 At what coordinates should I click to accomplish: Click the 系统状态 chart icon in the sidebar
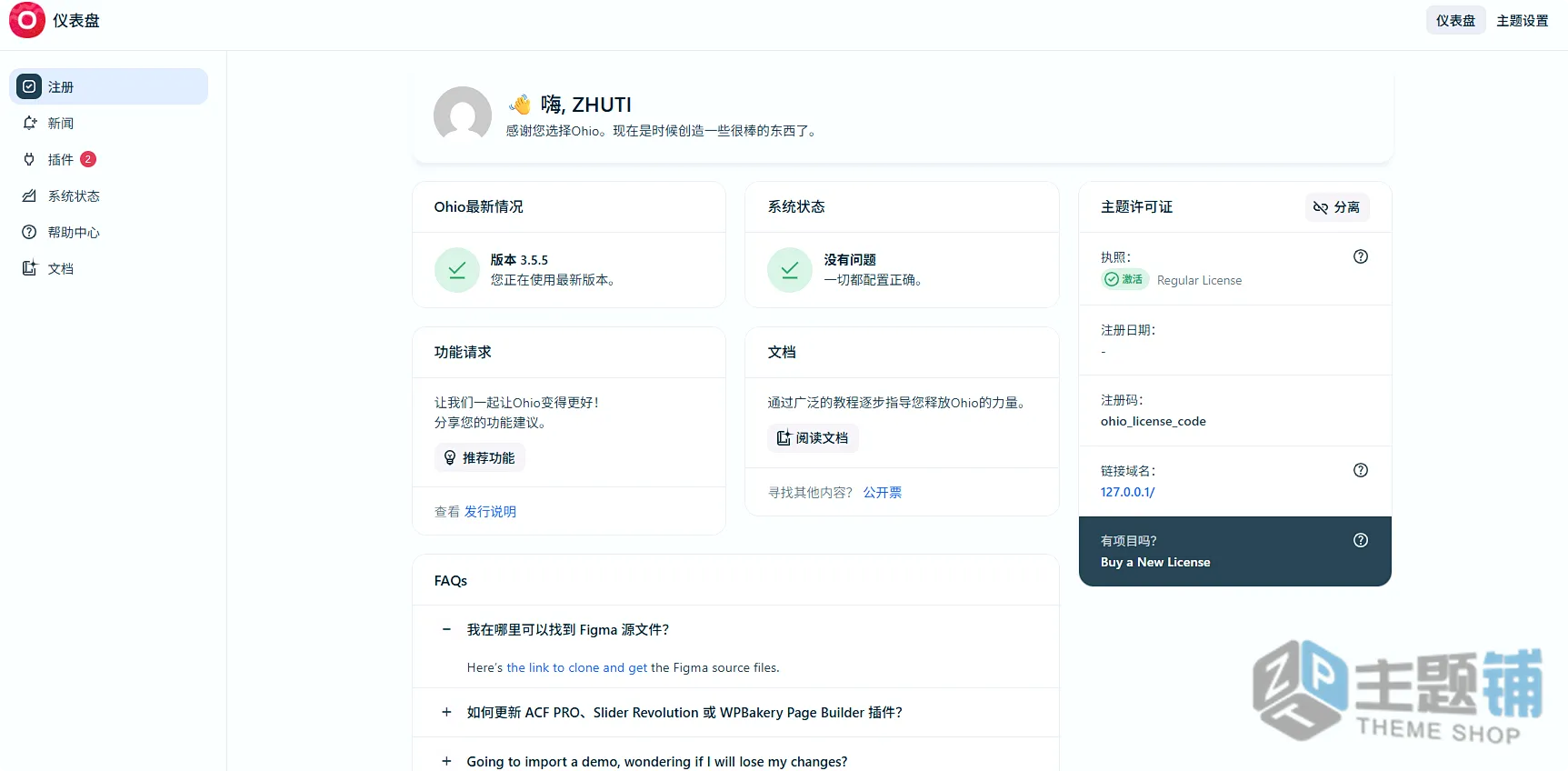[29, 195]
